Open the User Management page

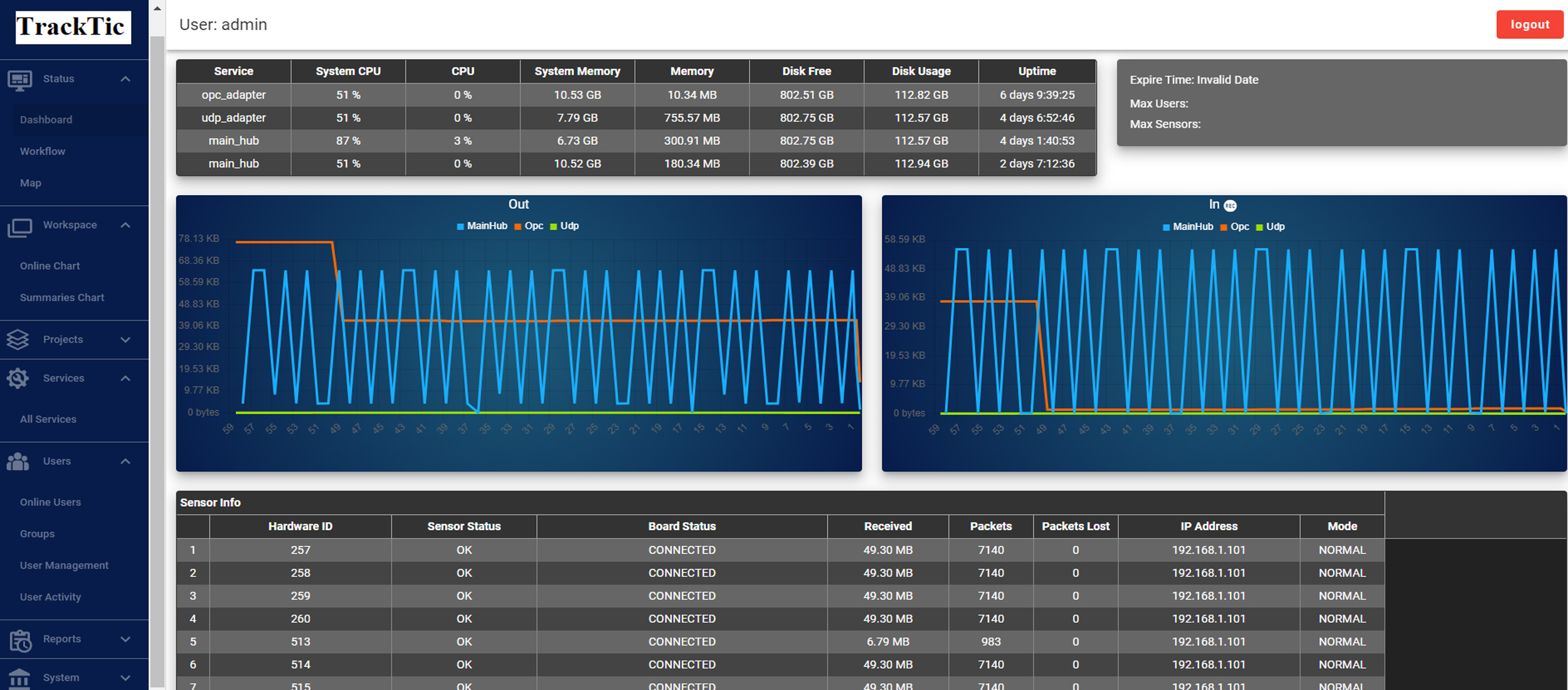tap(65, 565)
